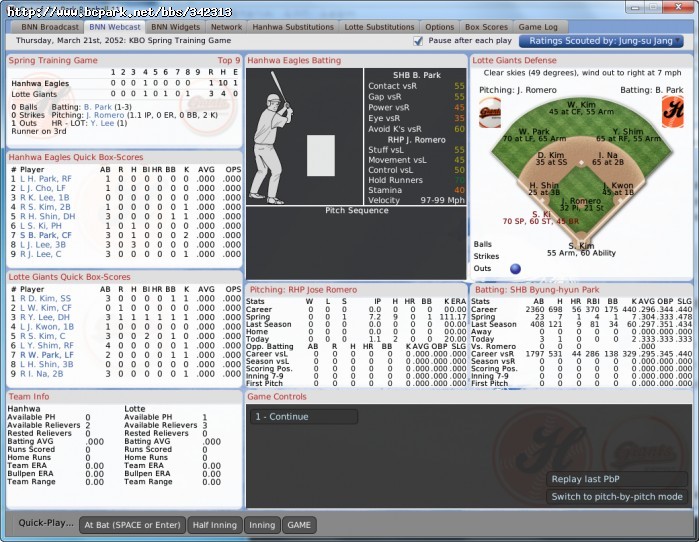Open S. Kim, C player link
700x542 pixels.
coord(46,336)
